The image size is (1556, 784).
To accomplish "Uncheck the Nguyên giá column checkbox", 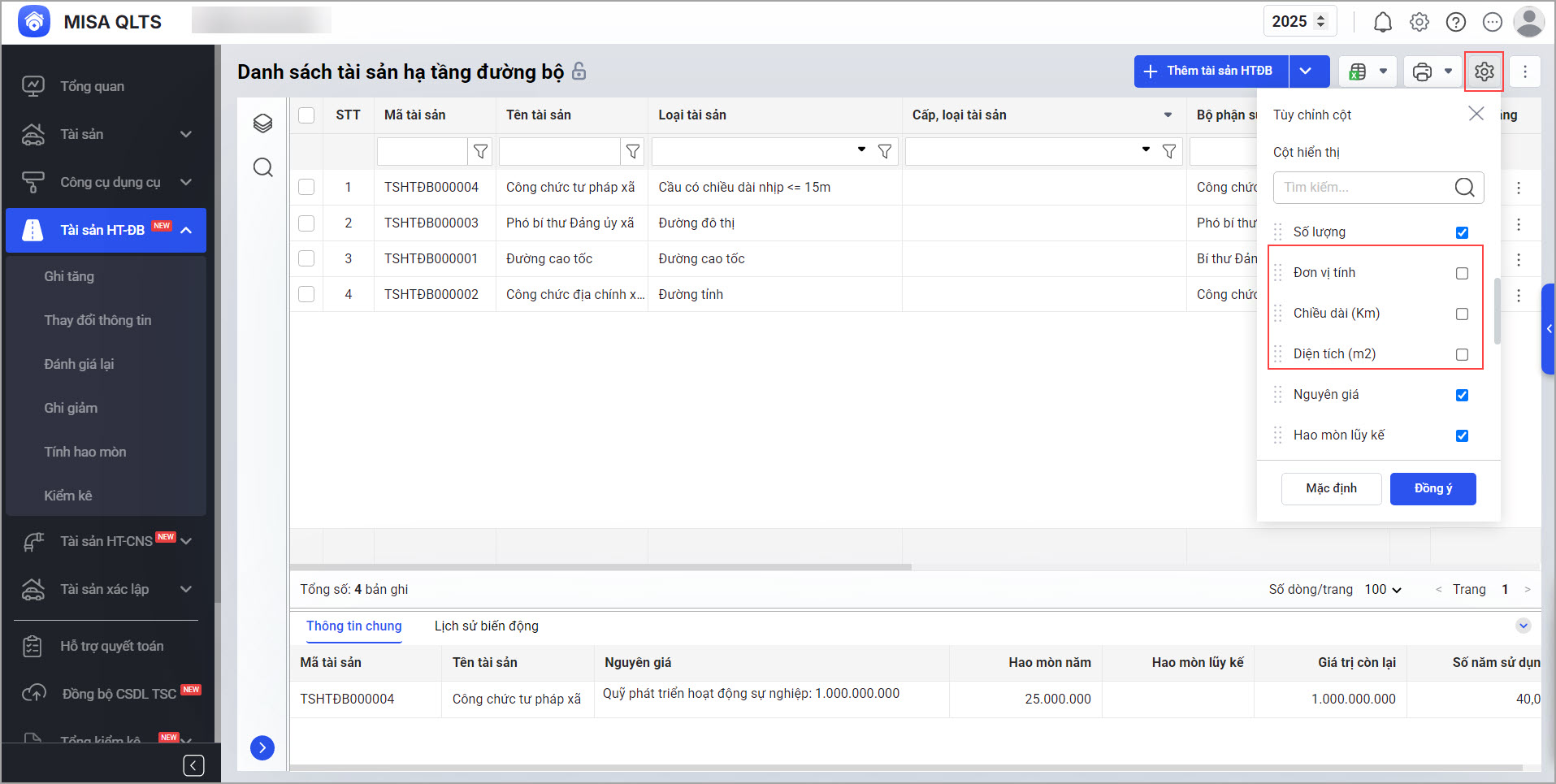I will pos(1462,395).
